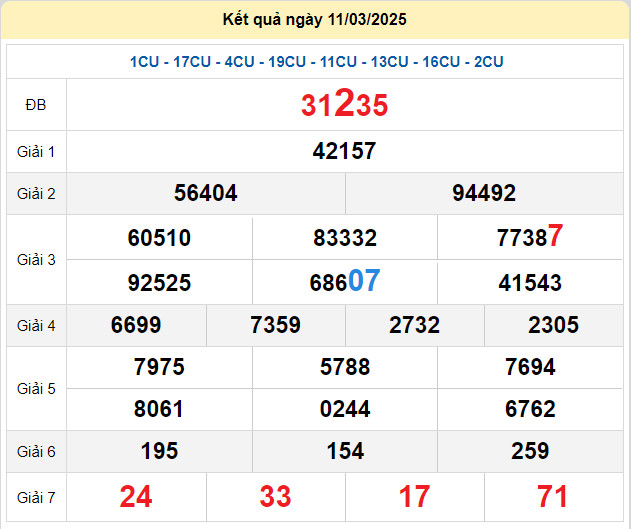Select fifth prize number 0244

[x=345, y=409]
